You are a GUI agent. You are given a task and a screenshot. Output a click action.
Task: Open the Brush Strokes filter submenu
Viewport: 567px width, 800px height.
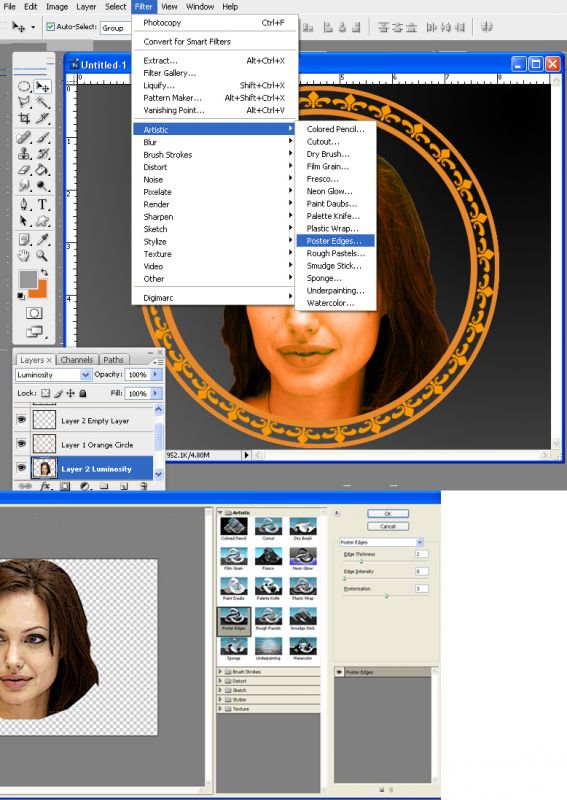(x=215, y=155)
